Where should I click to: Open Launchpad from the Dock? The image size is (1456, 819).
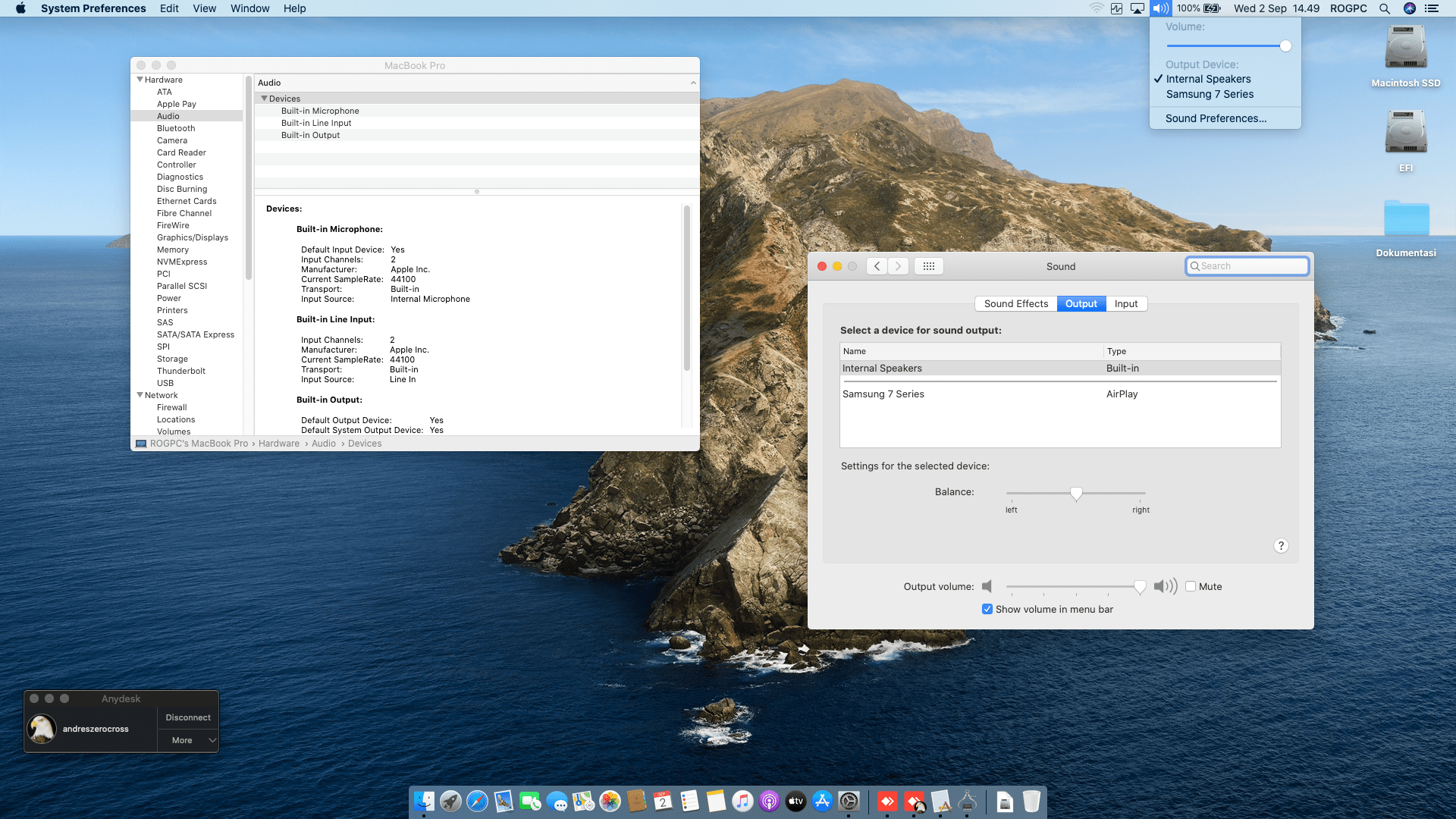pyautogui.click(x=450, y=801)
